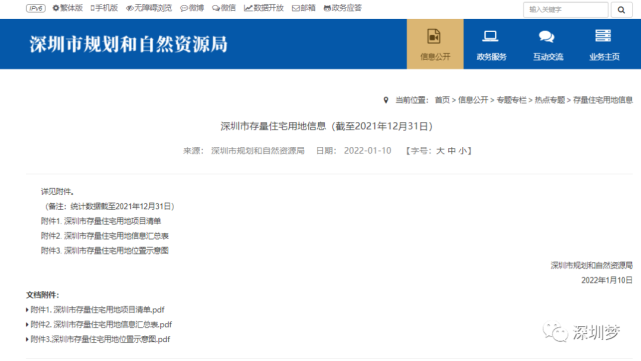Screen dimensions: 641x361
Task: Click source text 深圳市规划和自然资源局 under title
Action: click(x=258, y=151)
